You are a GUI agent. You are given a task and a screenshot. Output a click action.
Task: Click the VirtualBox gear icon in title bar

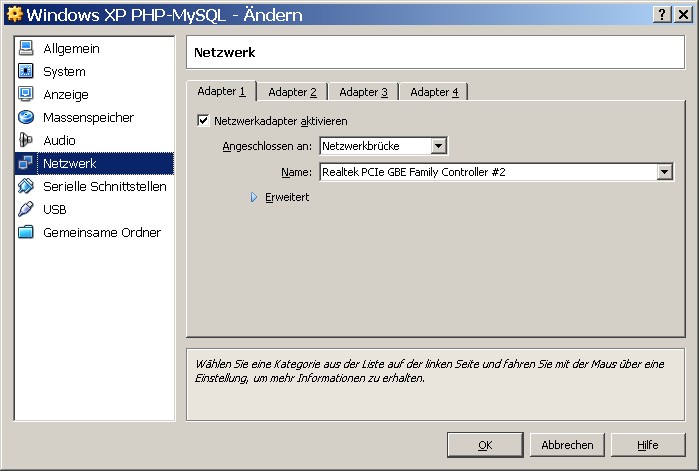(x=14, y=14)
